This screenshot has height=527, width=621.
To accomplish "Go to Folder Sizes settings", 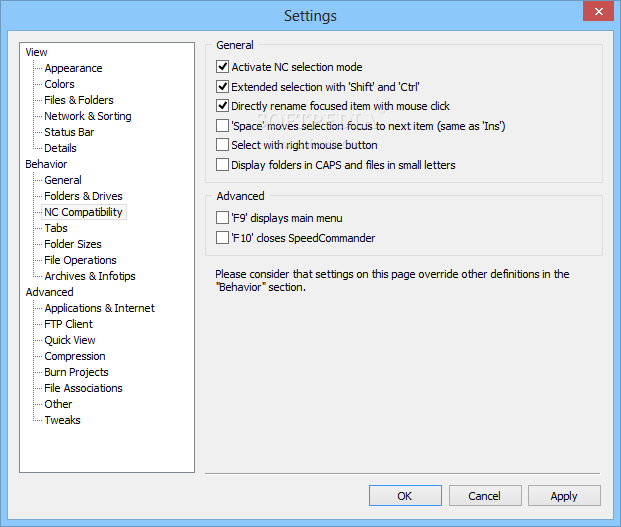I will pos(73,244).
